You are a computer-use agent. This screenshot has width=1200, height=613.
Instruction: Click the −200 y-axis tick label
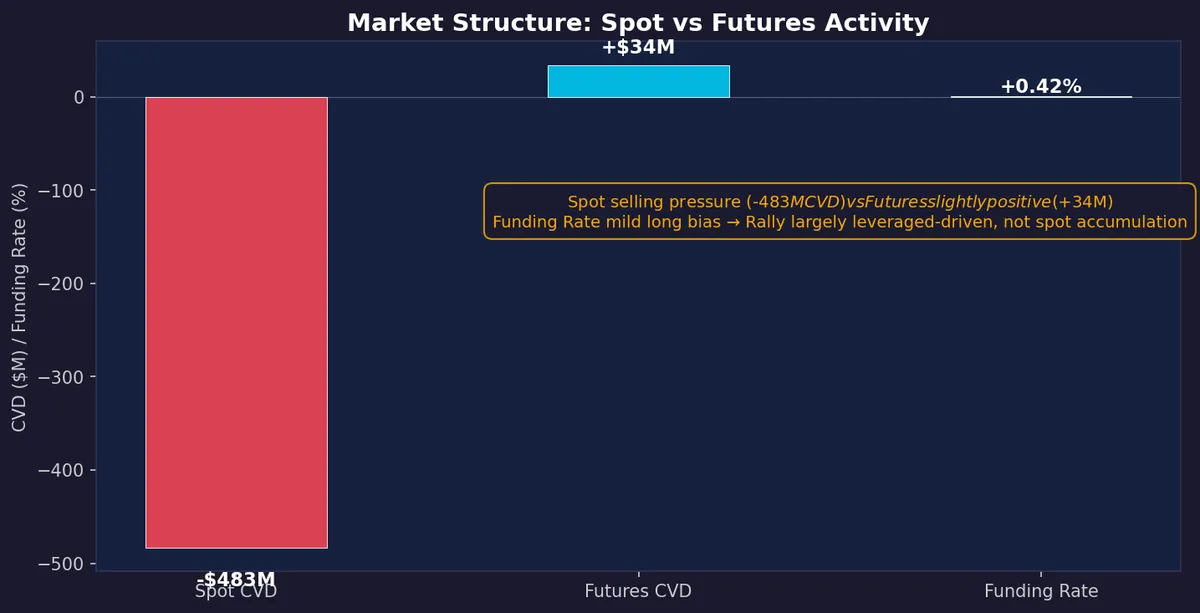point(63,284)
